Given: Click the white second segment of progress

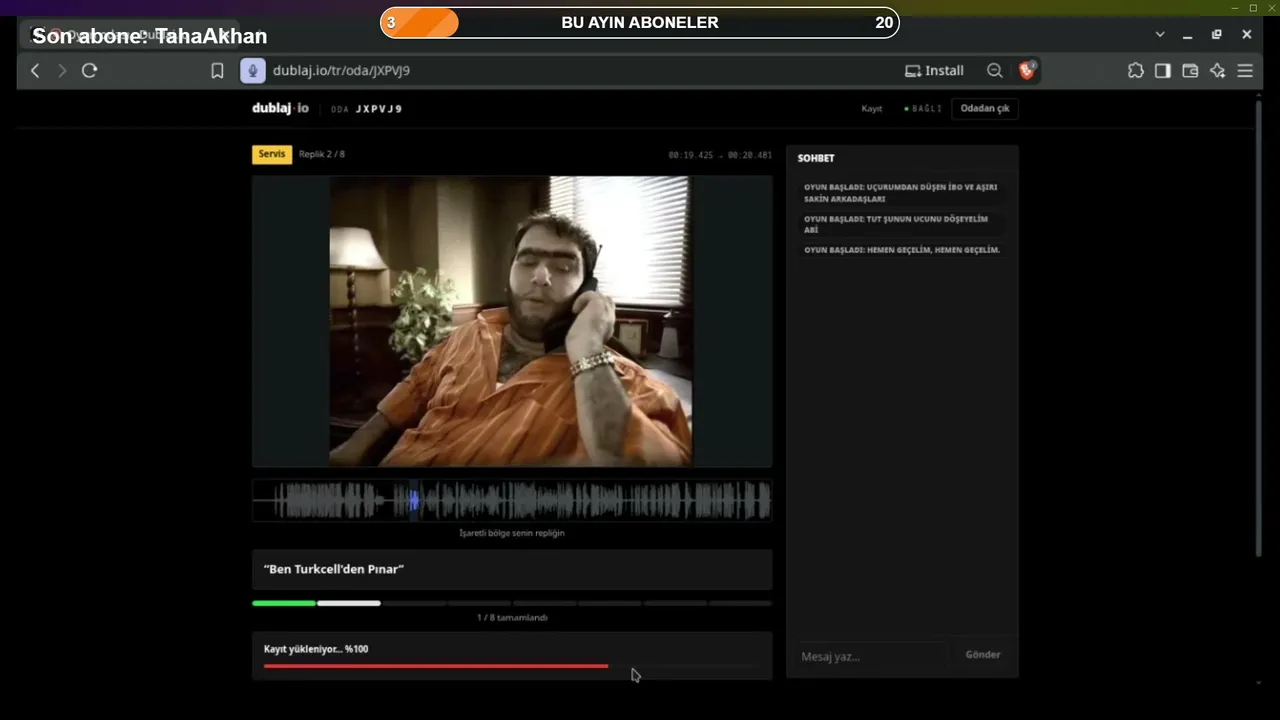Looking at the screenshot, I should click(x=349, y=603).
